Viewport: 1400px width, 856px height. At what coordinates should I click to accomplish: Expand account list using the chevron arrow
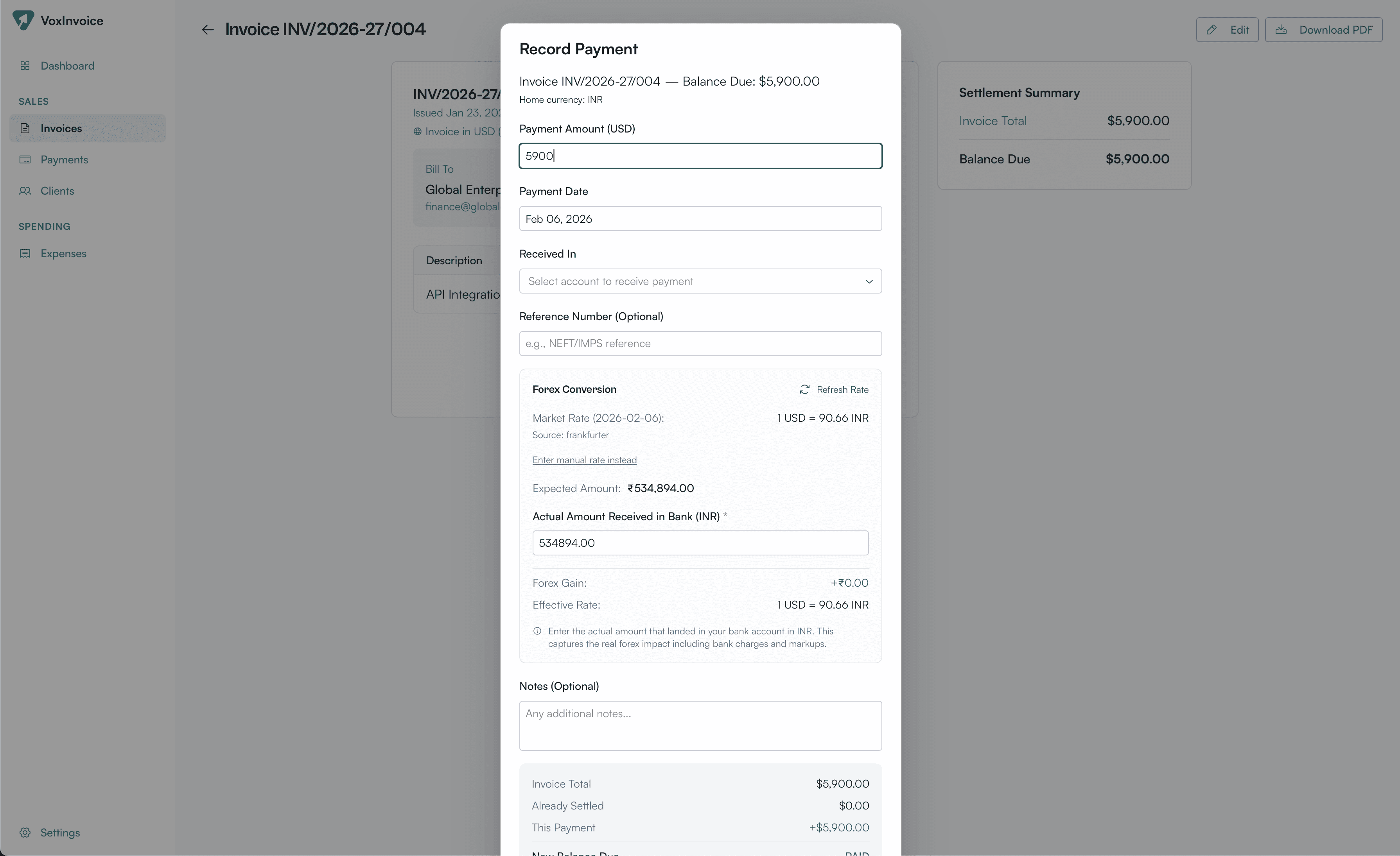[x=869, y=282]
